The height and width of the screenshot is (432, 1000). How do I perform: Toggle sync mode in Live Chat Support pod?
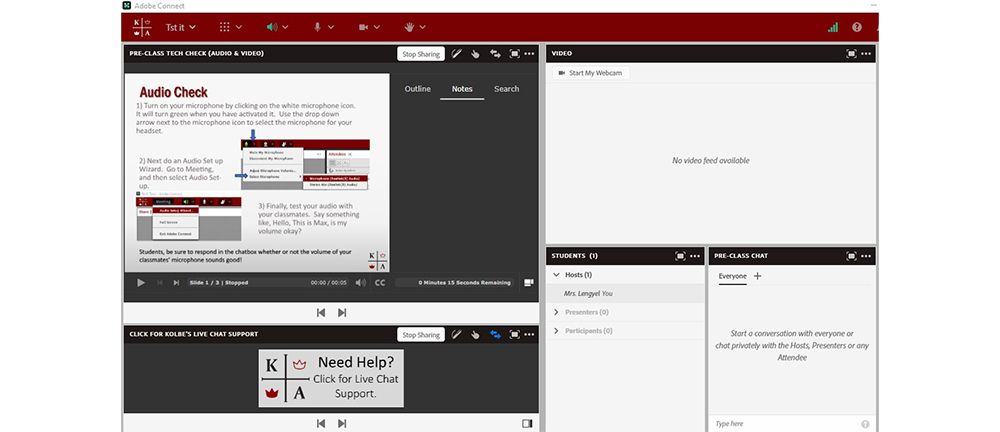tap(495, 335)
